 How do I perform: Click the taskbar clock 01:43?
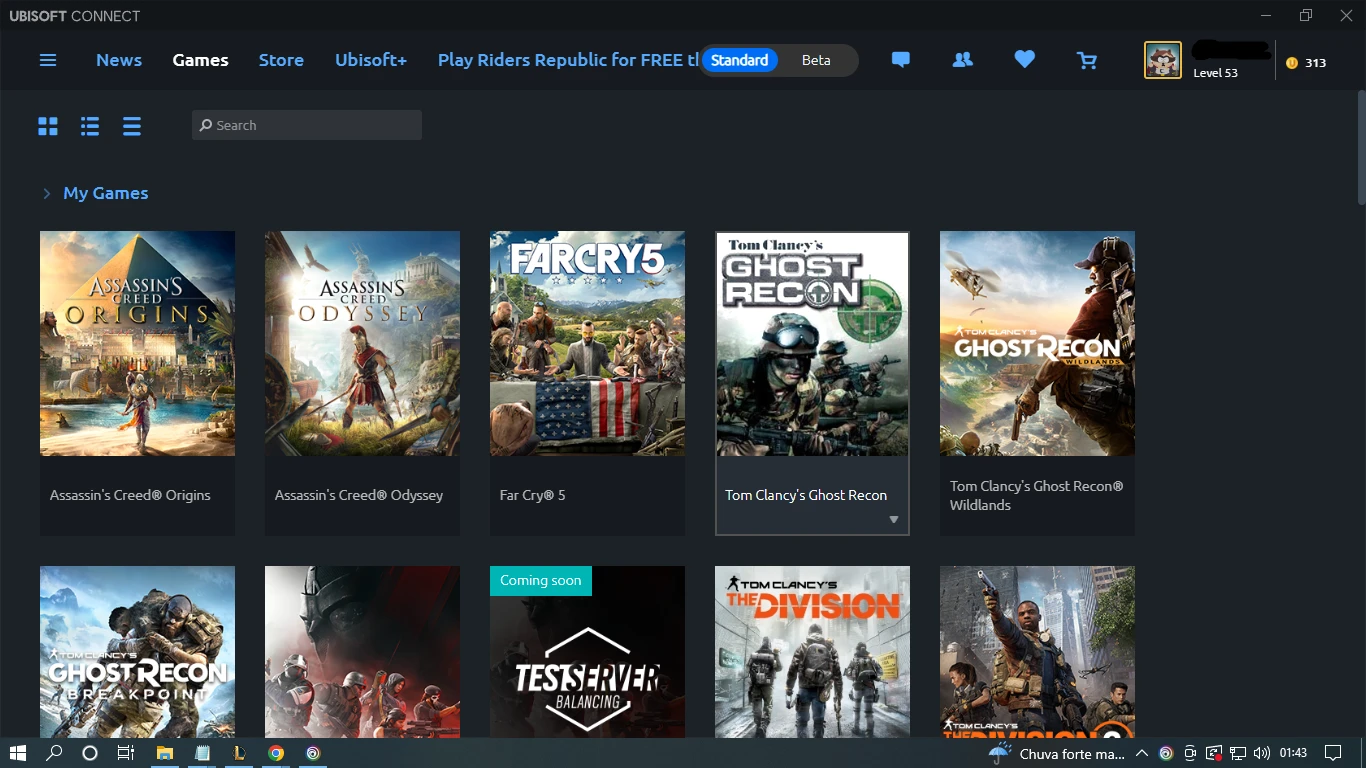click(x=1293, y=753)
